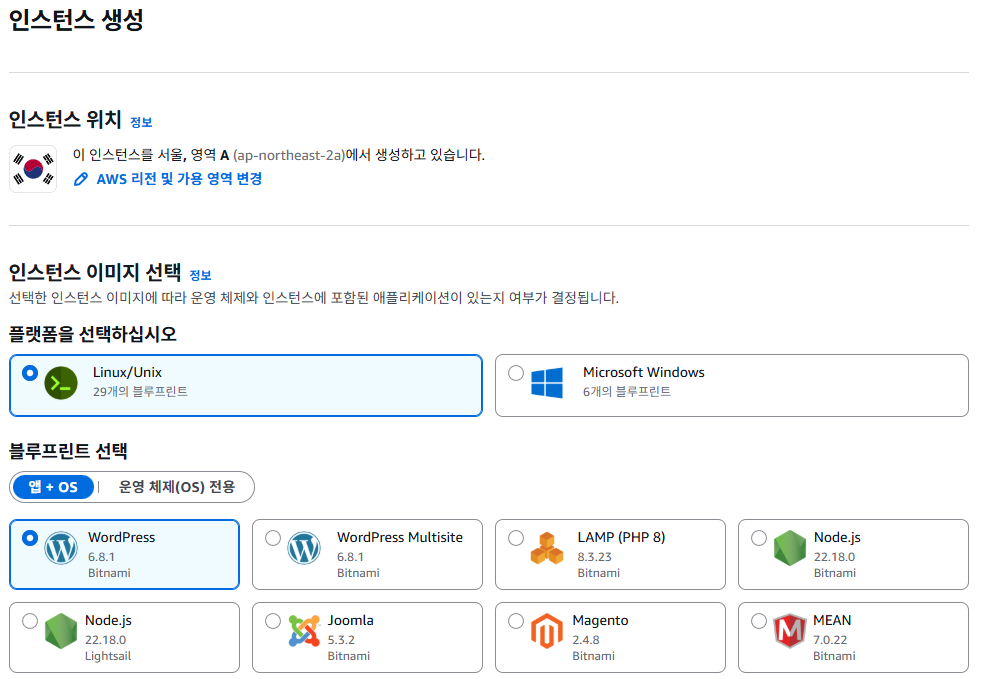This screenshot has height=679, width=1007.
Task: Select the WordPress Multisite radio button
Action: pos(272,537)
